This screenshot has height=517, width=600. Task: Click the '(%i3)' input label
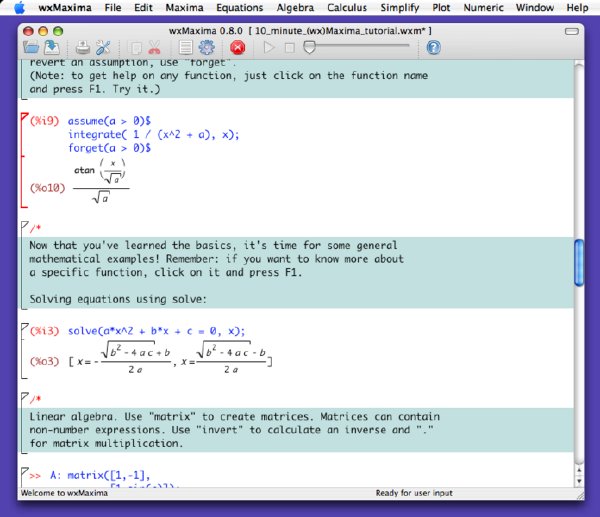(x=45, y=331)
